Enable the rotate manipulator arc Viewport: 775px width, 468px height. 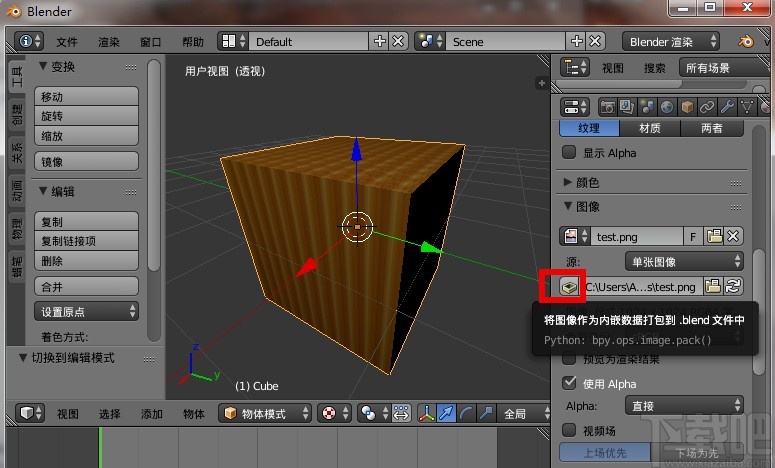[x=466, y=413]
